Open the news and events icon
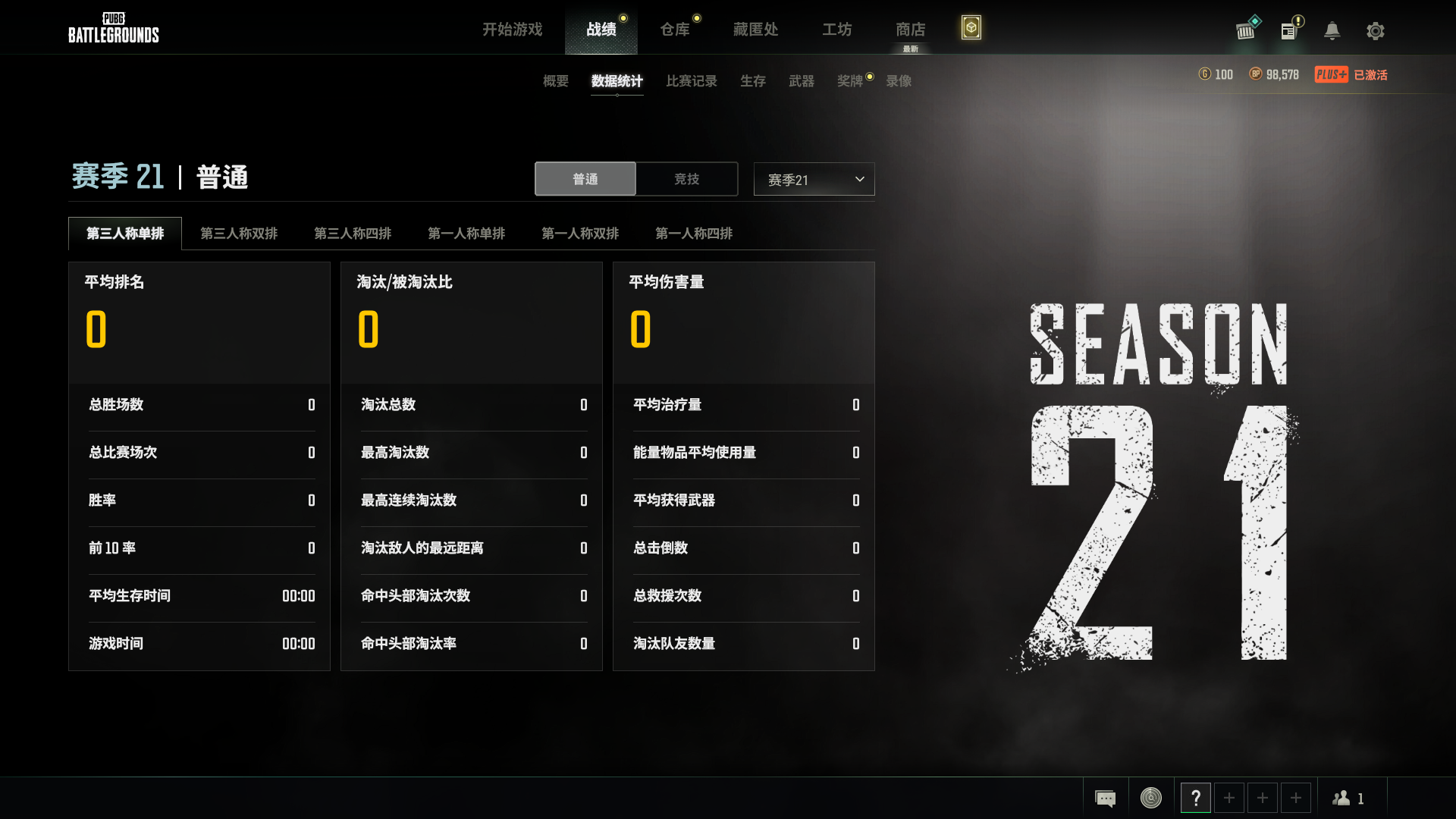1456x819 pixels. pyautogui.click(x=1291, y=29)
